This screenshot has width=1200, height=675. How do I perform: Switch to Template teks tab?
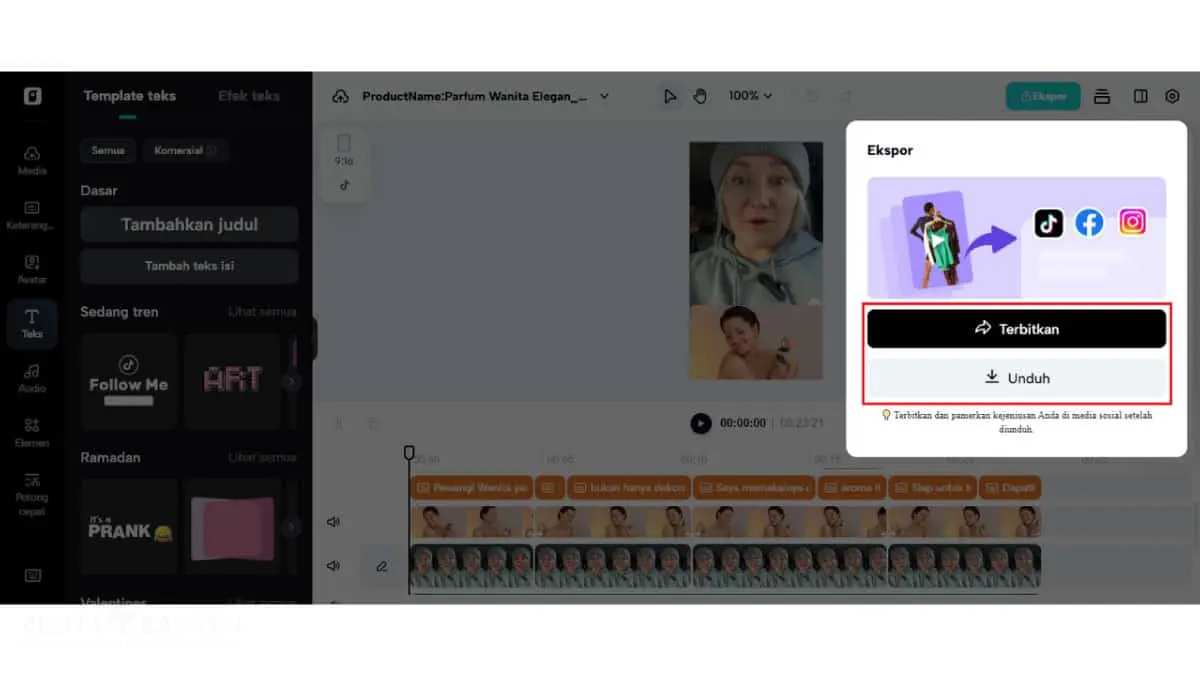pos(129,96)
